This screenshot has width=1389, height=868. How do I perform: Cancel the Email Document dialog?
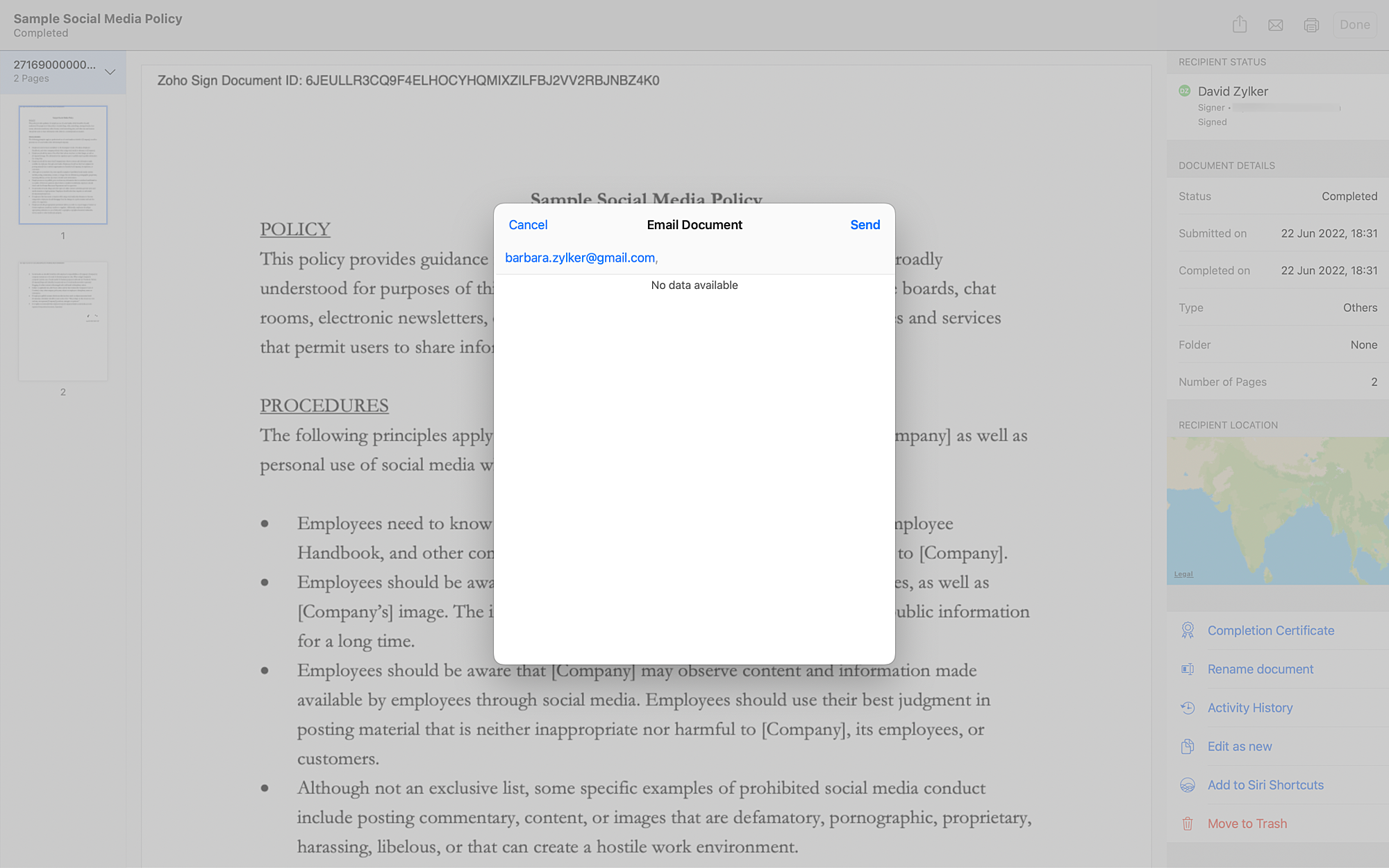point(528,225)
